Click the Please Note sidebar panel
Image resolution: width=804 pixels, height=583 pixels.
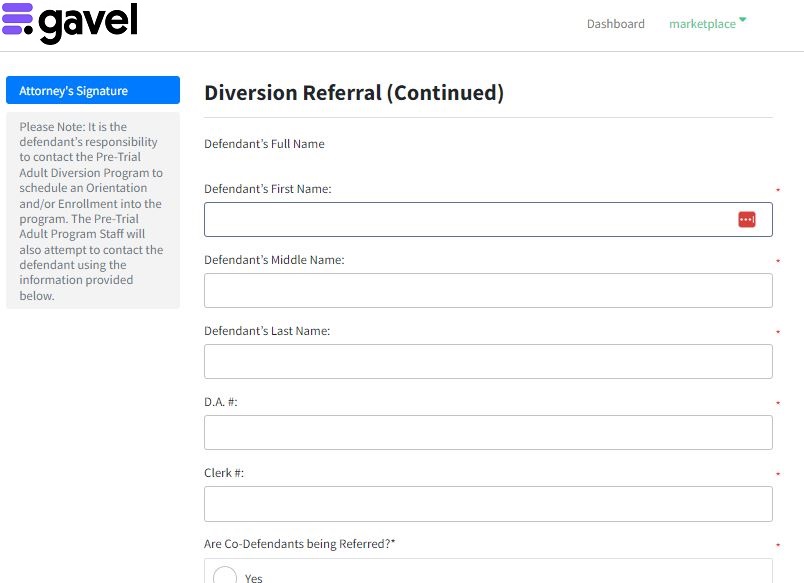coord(93,211)
